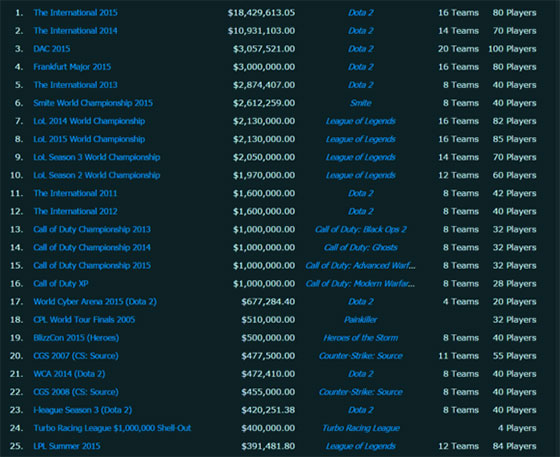Open CGS 2008 (CS: Source) link
560x457 pixels.
tap(76, 392)
